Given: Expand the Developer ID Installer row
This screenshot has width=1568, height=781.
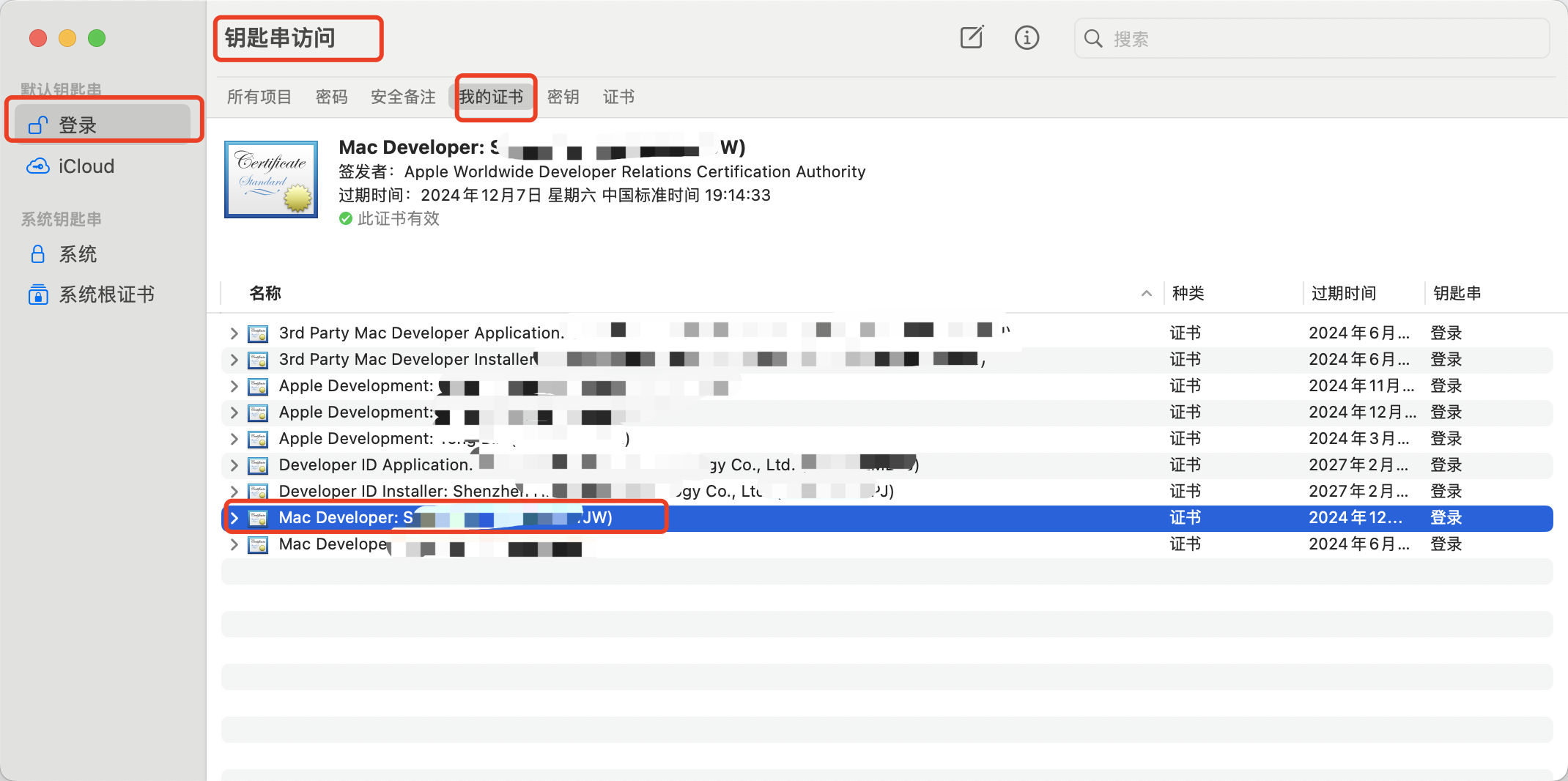Looking at the screenshot, I should click(234, 492).
